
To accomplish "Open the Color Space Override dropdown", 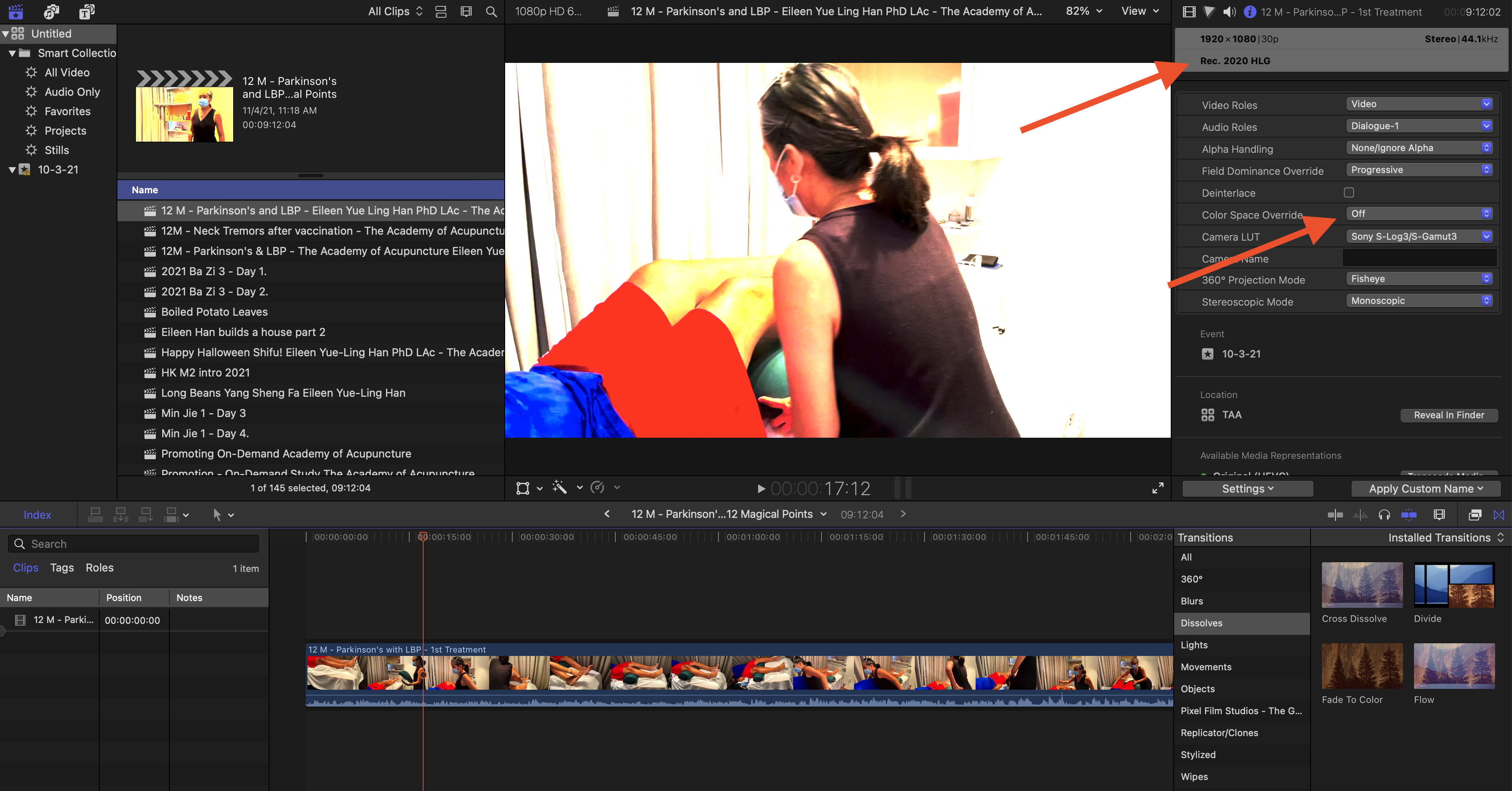I will click(x=1419, y=214).
